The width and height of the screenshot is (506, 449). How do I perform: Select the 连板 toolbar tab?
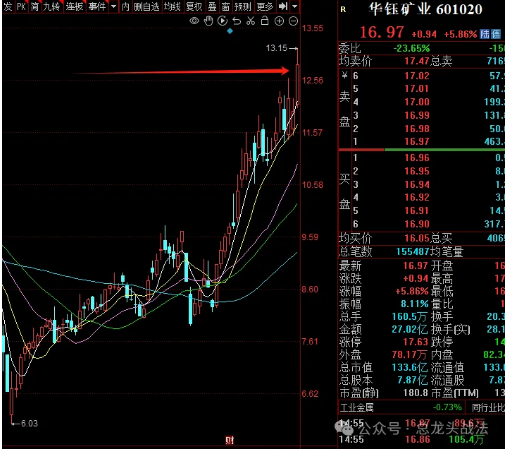(x=74, y=6)
